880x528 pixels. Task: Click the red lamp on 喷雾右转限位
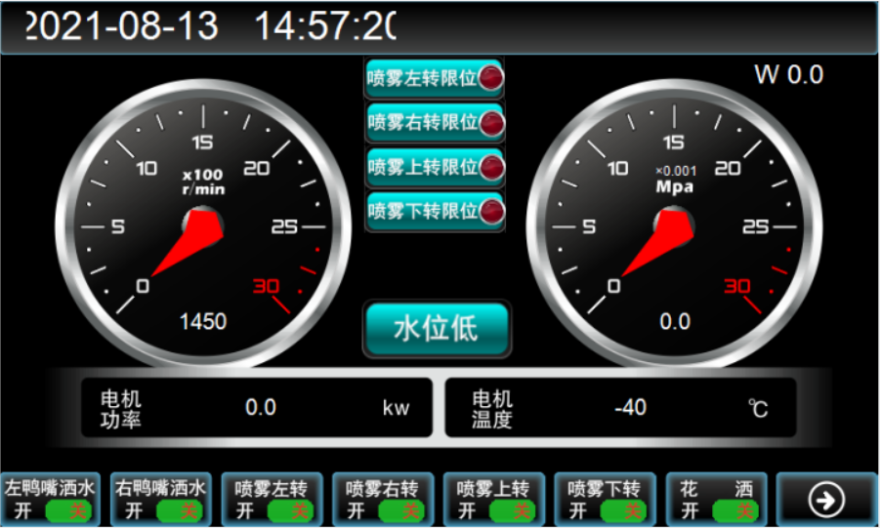(x=491, y=122)
